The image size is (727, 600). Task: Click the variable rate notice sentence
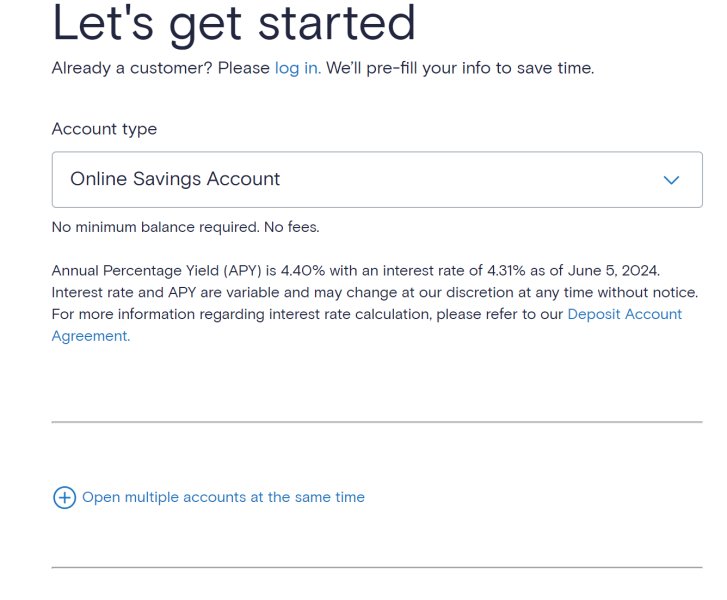[375, 292]
